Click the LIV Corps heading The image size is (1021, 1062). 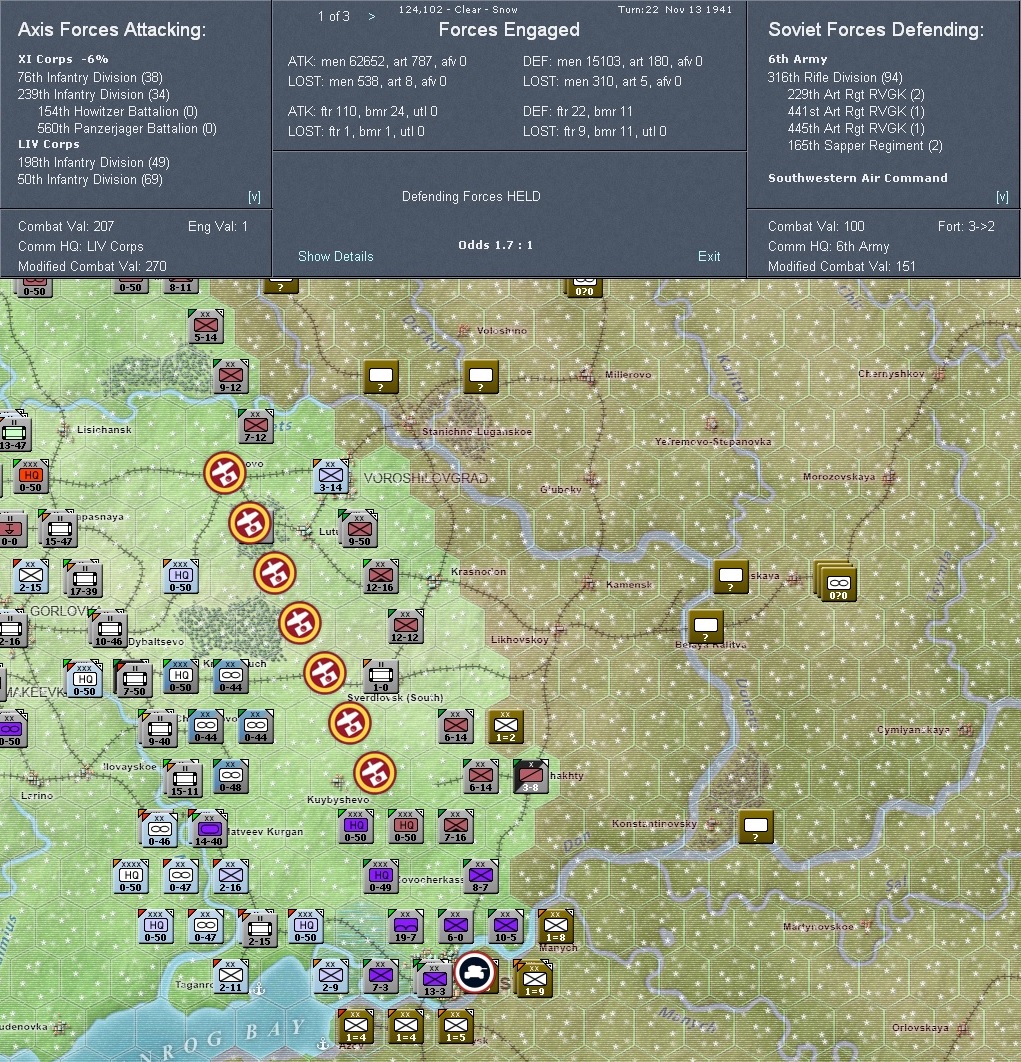point(49,144)
